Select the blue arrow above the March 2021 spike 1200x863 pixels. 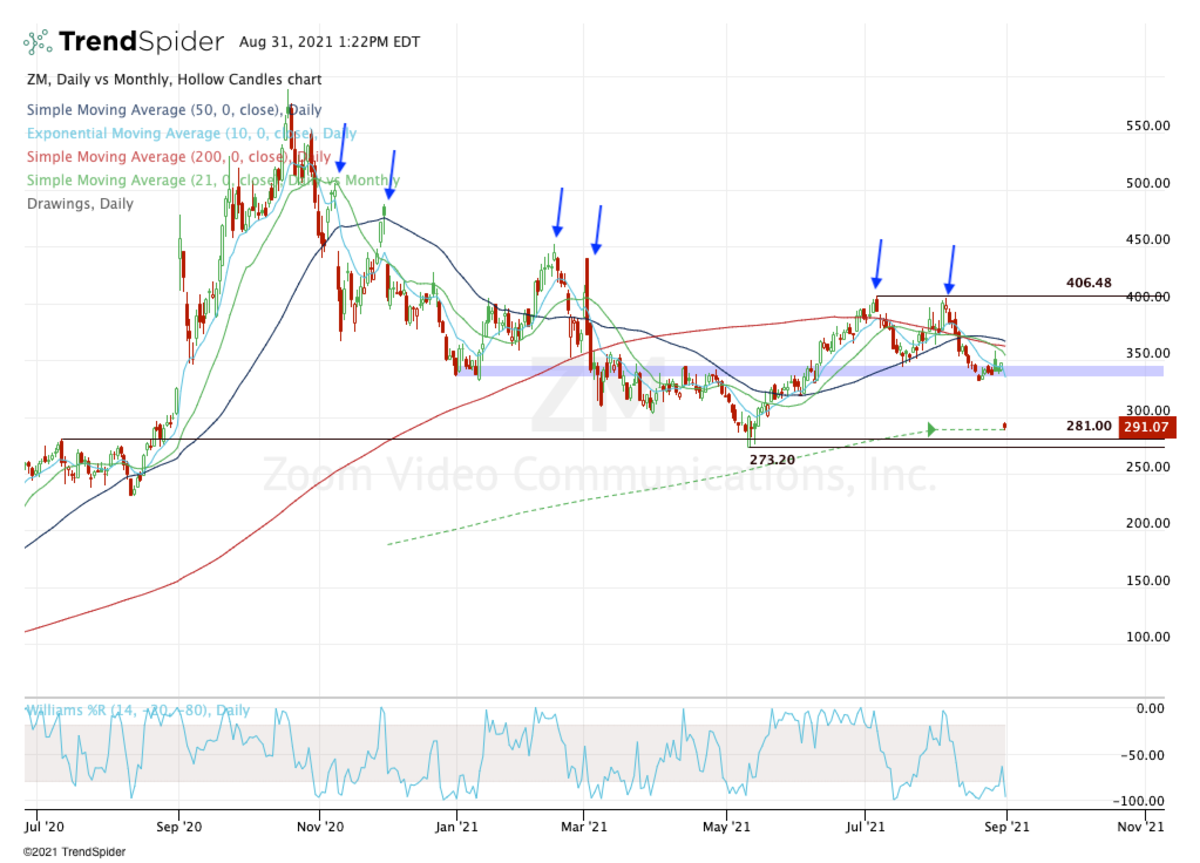tap(597, 229)
